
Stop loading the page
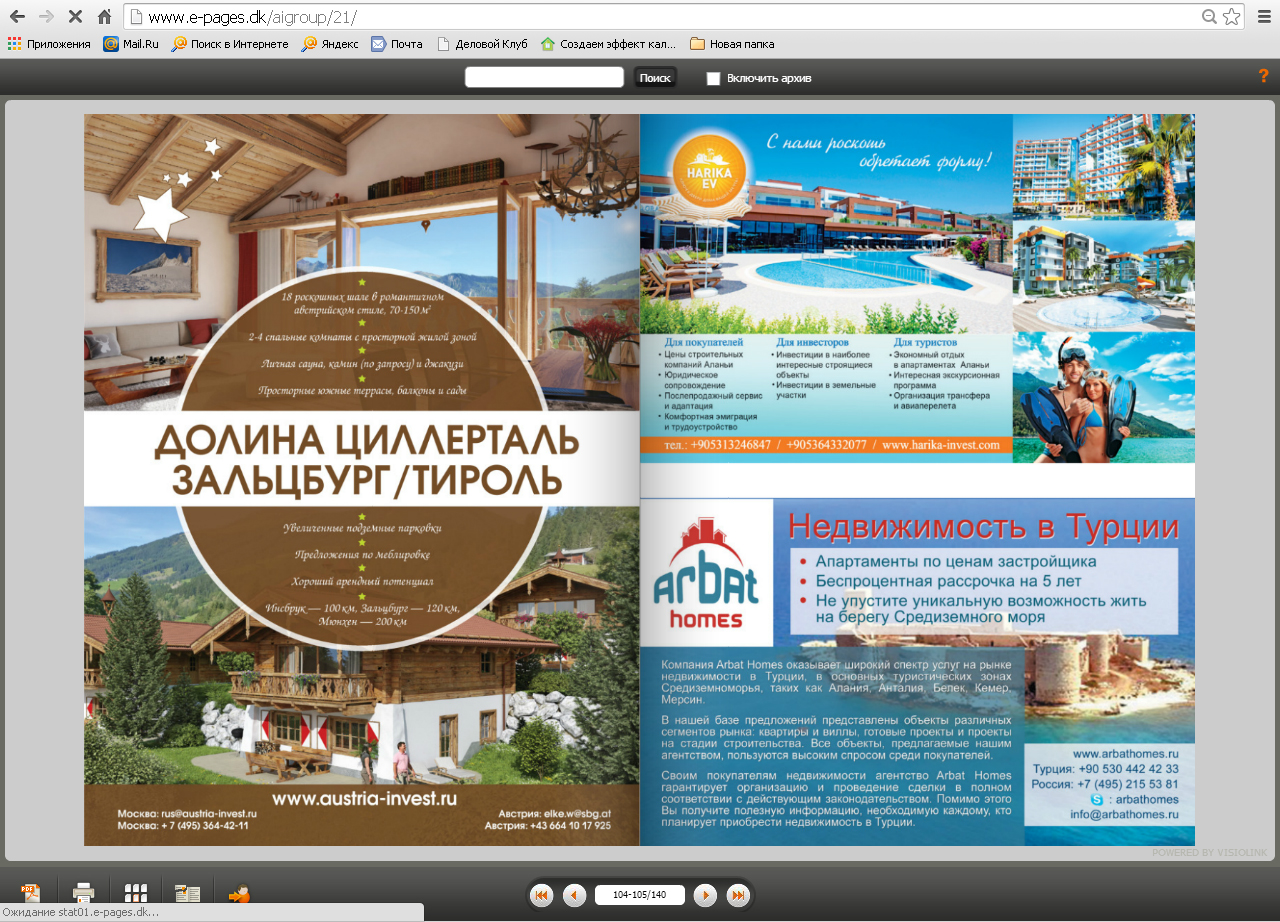coord(75,16)
